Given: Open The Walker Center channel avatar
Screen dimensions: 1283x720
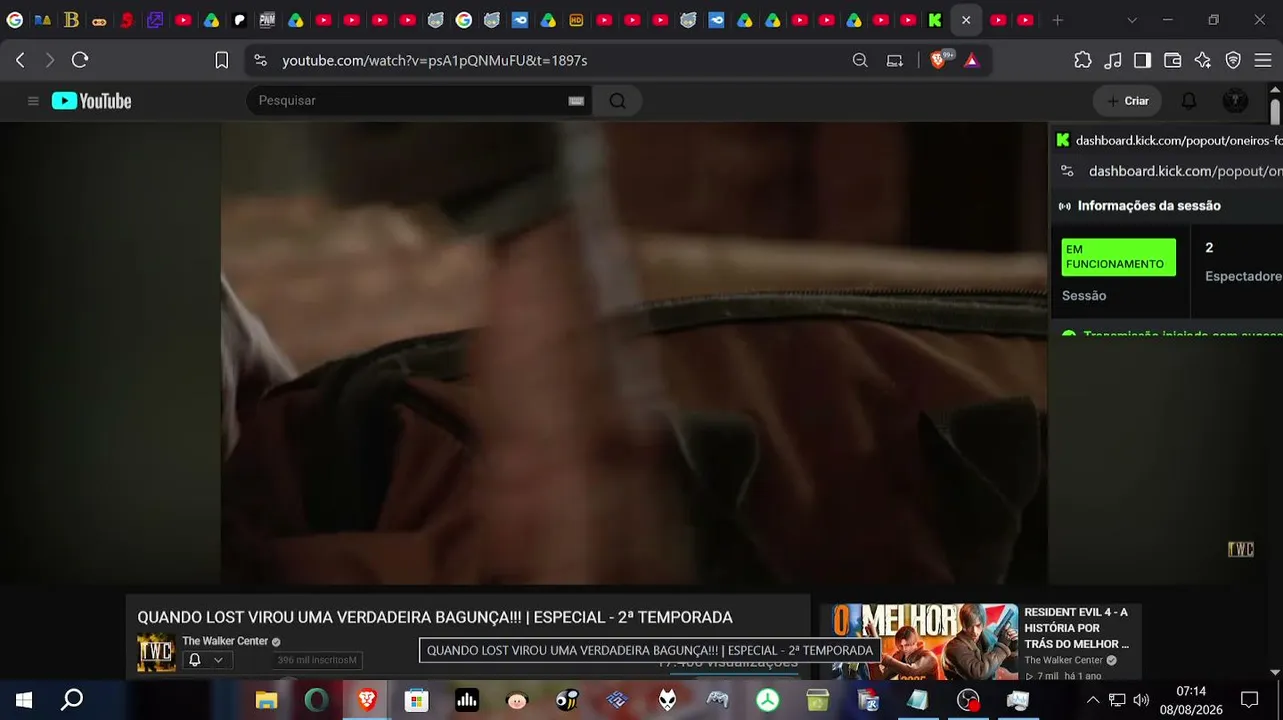Looking at the screenshot, I should 156,652.
